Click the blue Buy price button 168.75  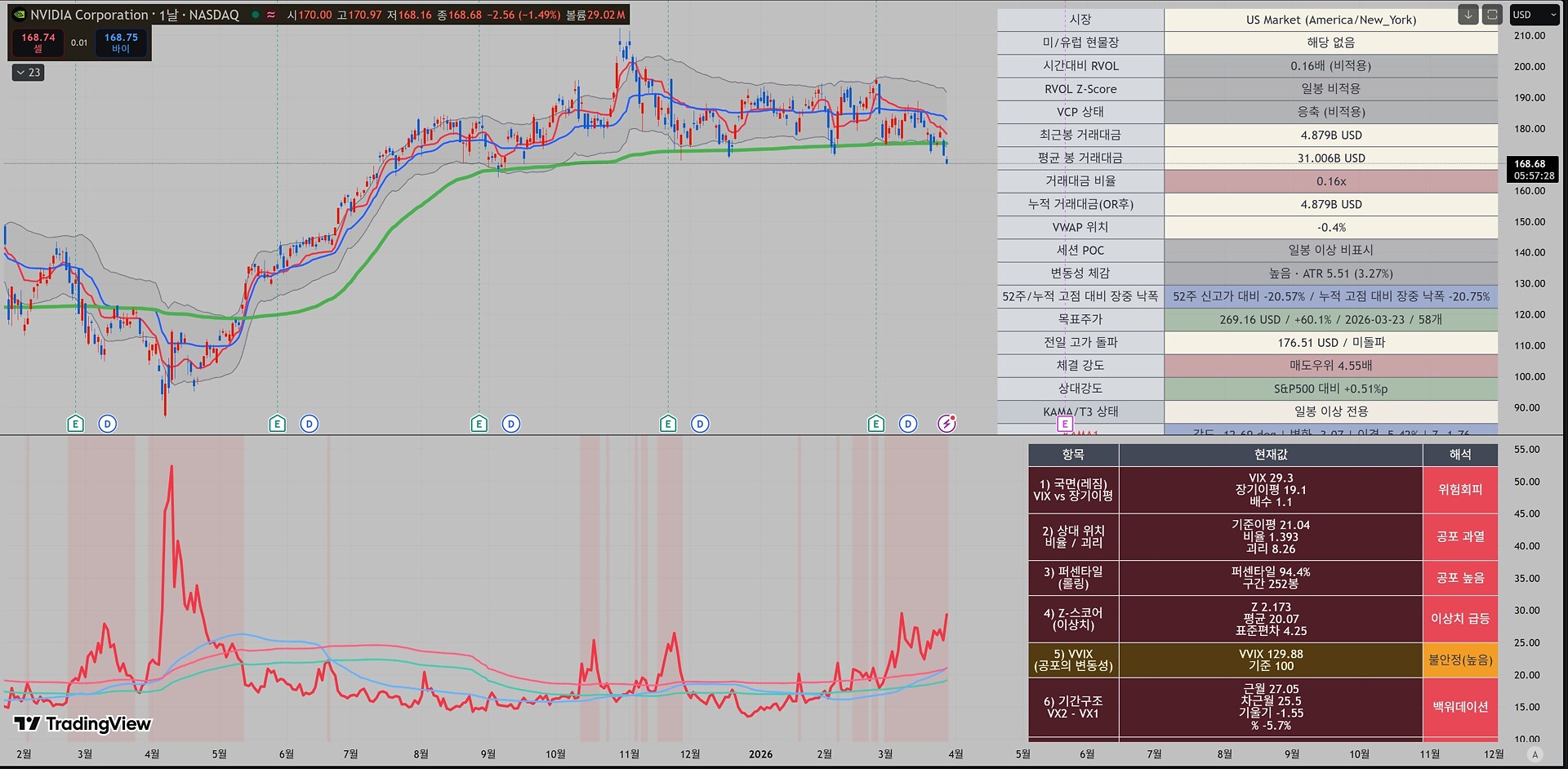[121, 42]
